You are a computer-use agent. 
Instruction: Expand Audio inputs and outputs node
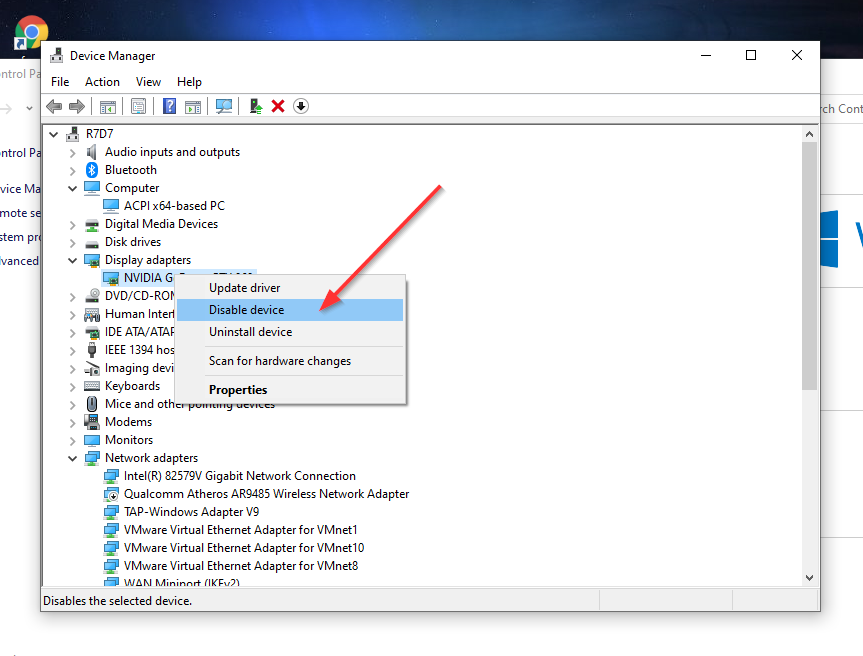[x=72, y=152]
